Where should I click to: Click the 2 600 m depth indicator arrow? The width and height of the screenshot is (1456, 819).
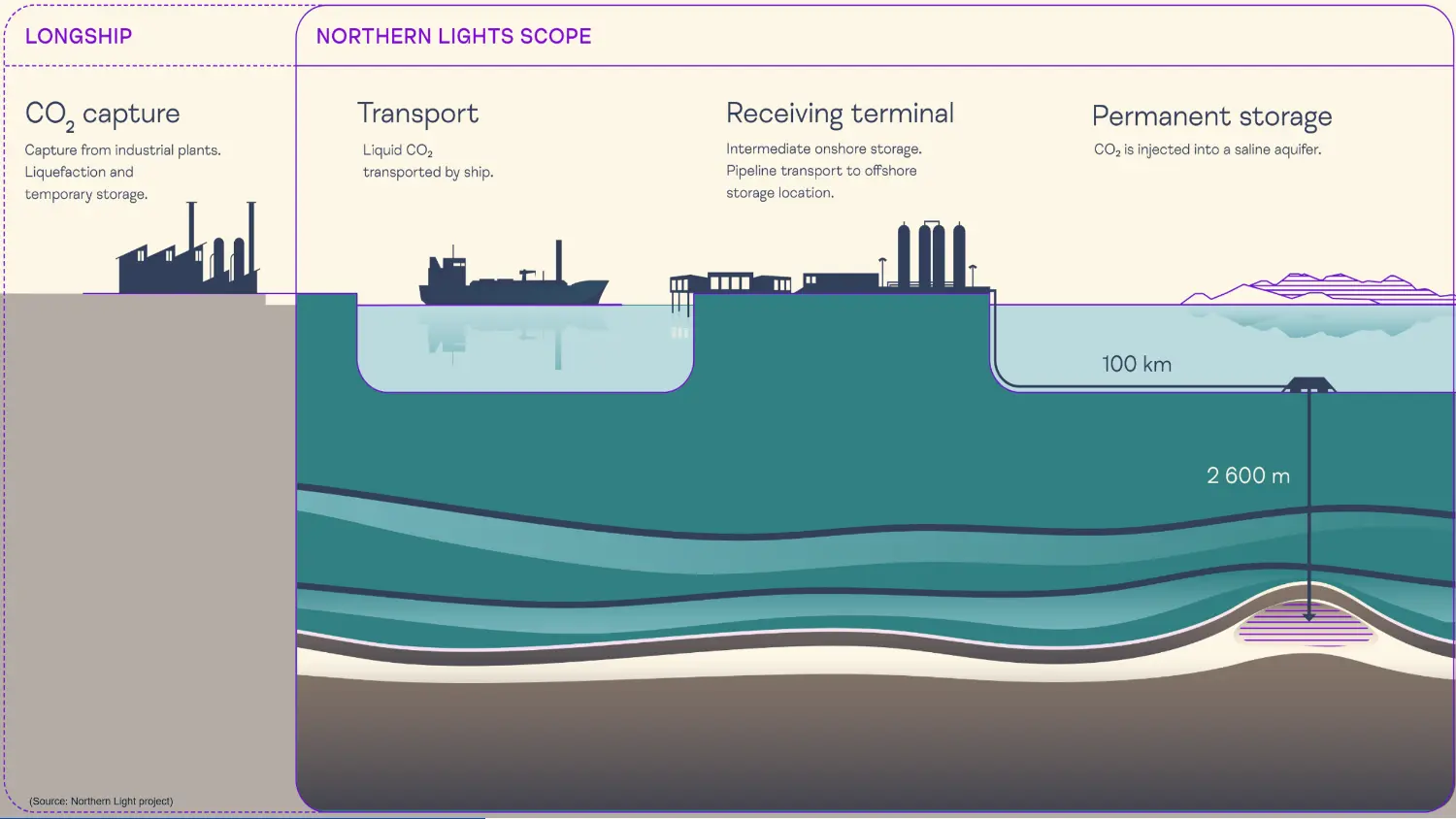click(x=1310, y=505)
